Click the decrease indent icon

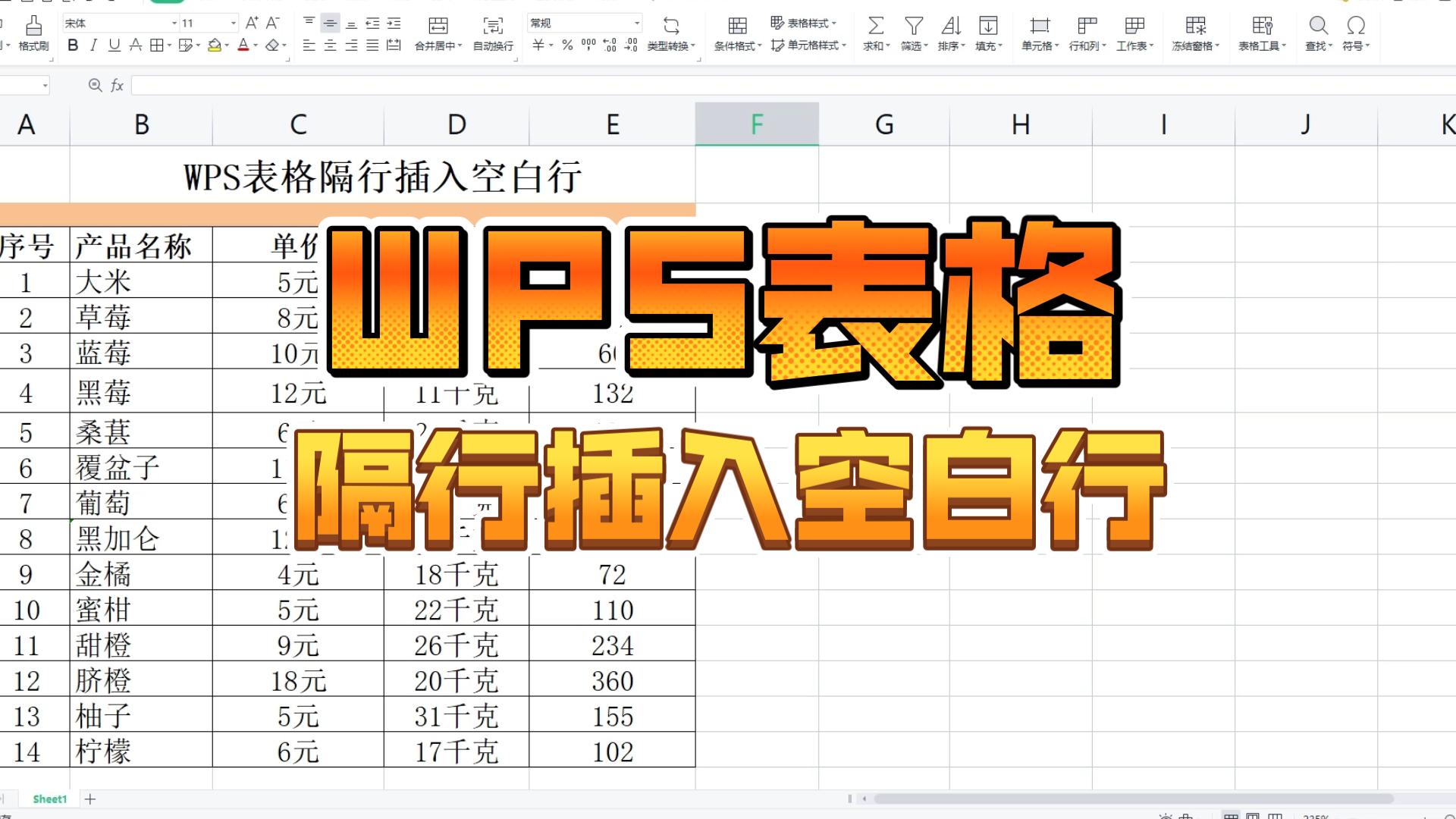pos(372,24)
